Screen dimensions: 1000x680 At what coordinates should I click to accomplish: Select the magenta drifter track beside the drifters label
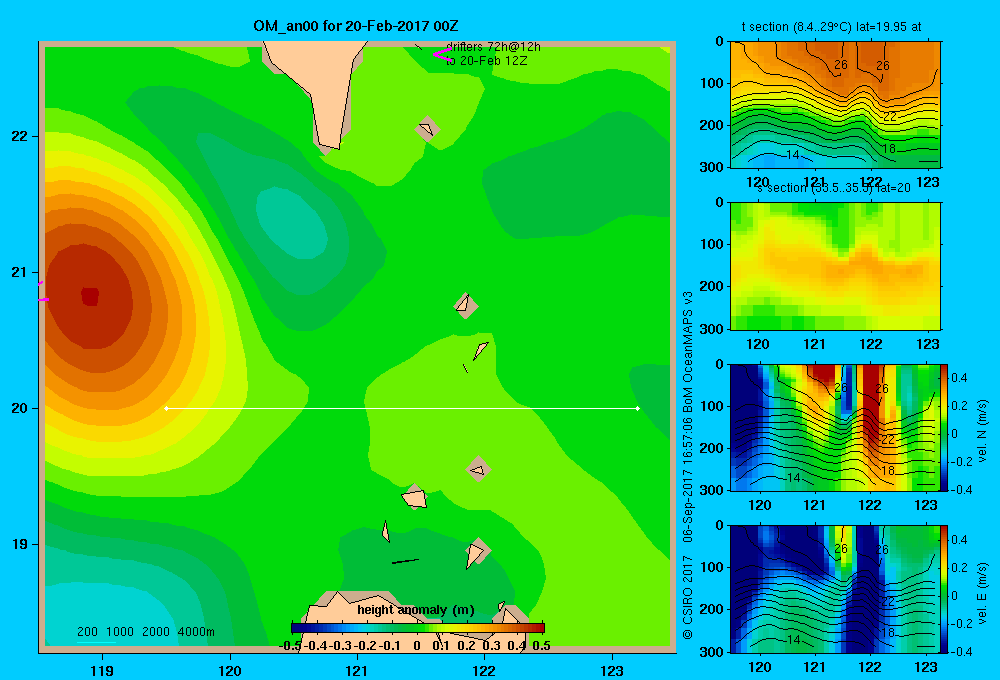(x=442, y=55)
